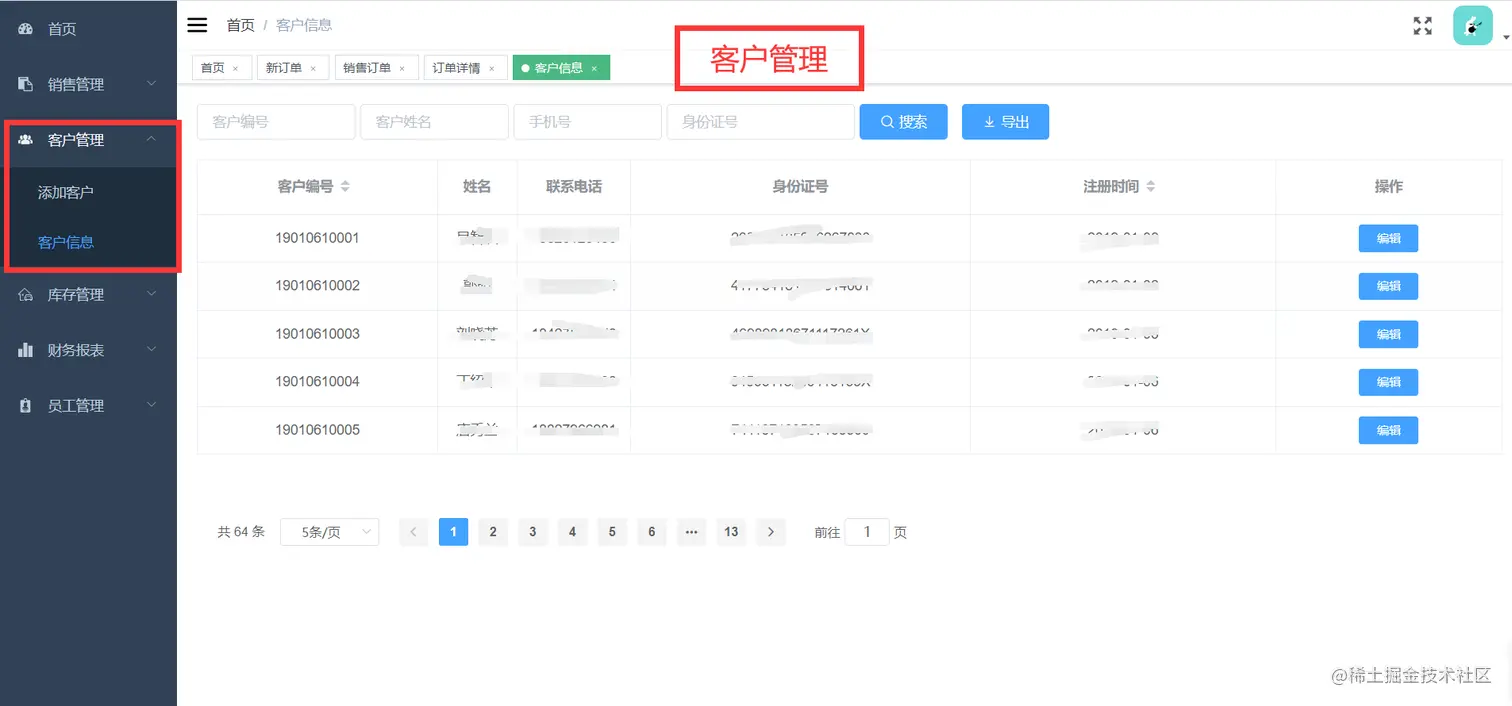Click the 前往 page jump input

coord(867,532)
